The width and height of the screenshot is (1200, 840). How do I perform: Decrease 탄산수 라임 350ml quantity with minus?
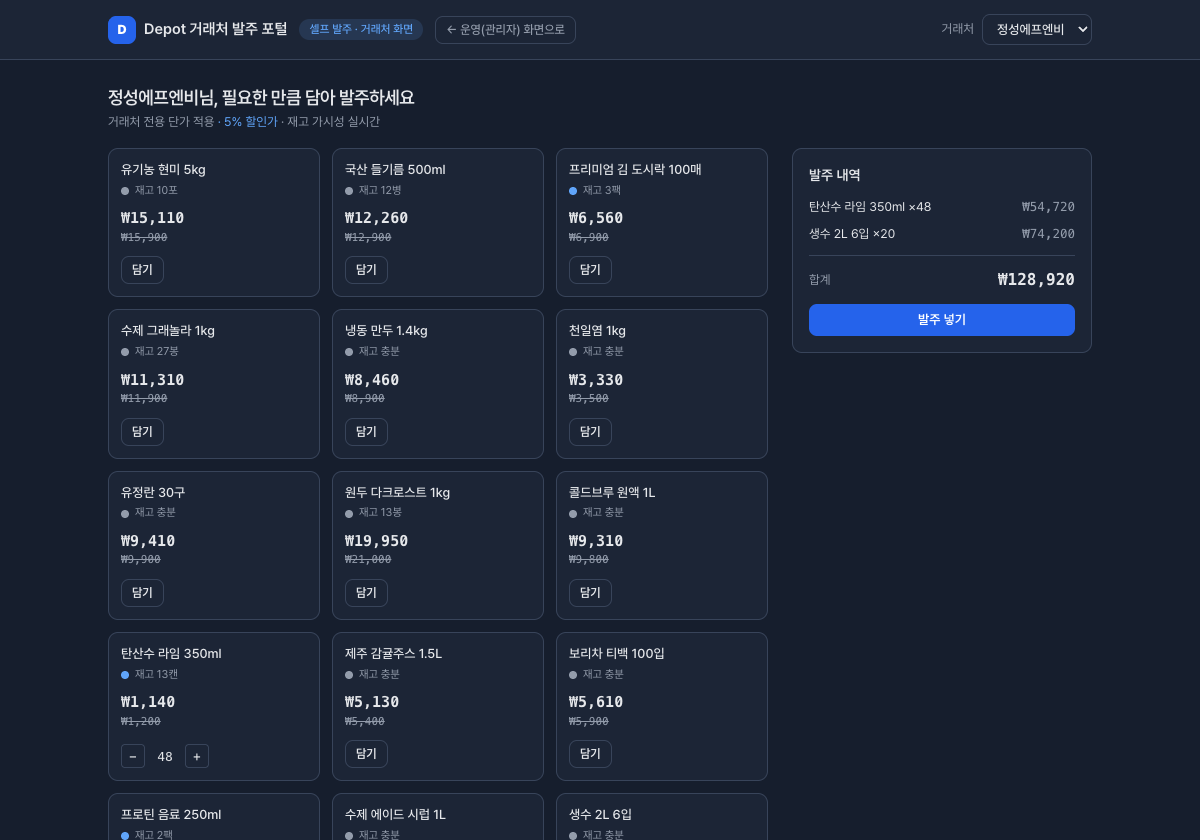(133, 756)
